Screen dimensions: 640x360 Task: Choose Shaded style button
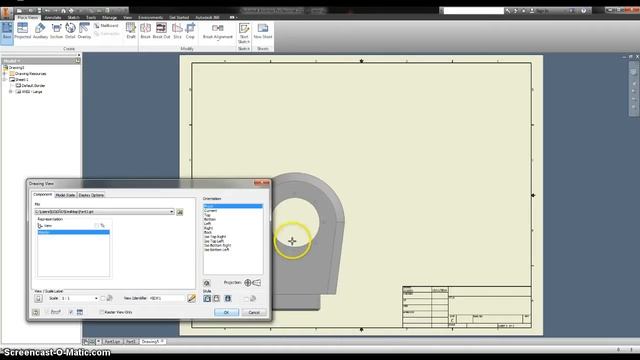click(x=228, y=298)
